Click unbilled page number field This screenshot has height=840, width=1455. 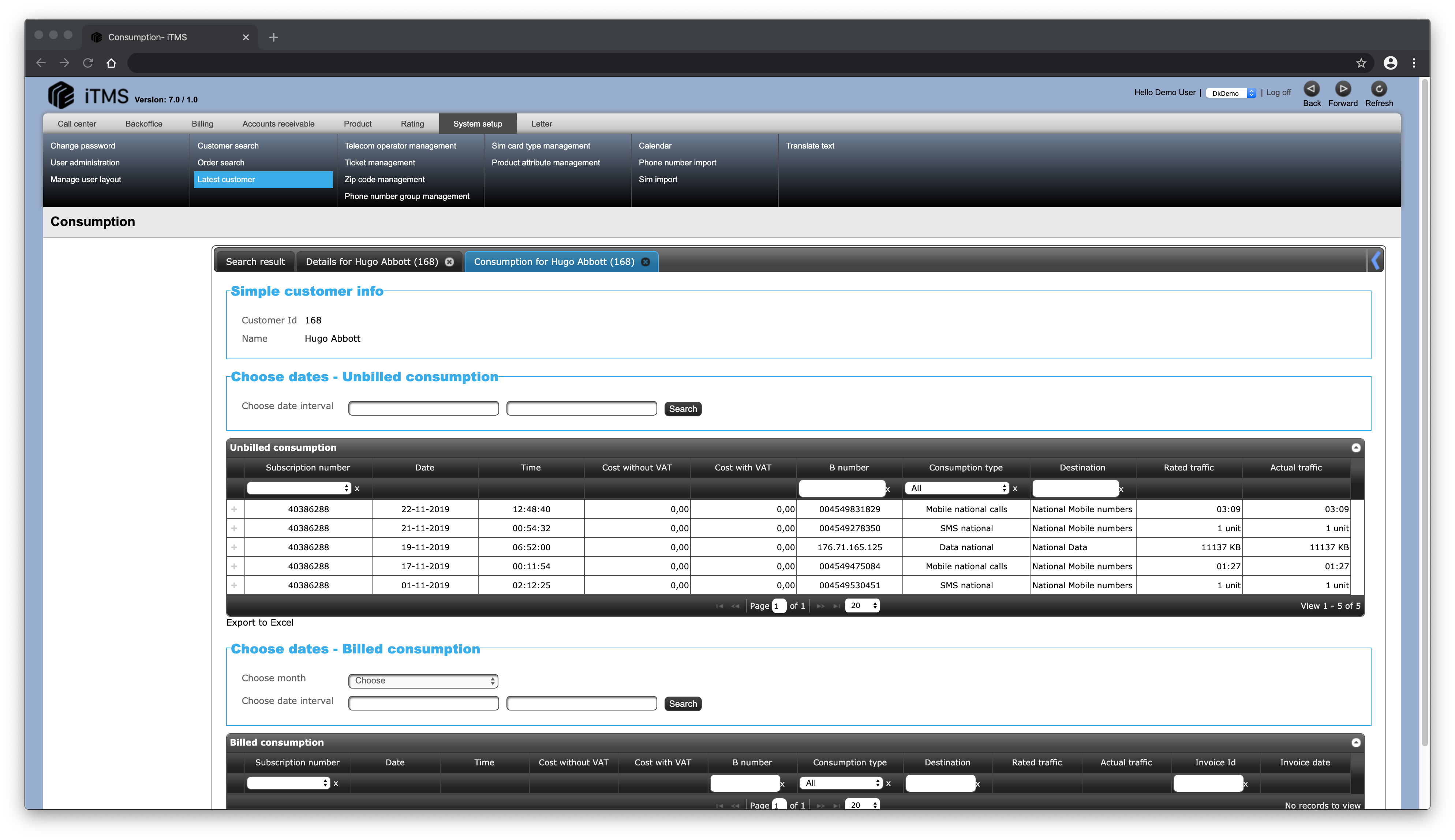778,606
